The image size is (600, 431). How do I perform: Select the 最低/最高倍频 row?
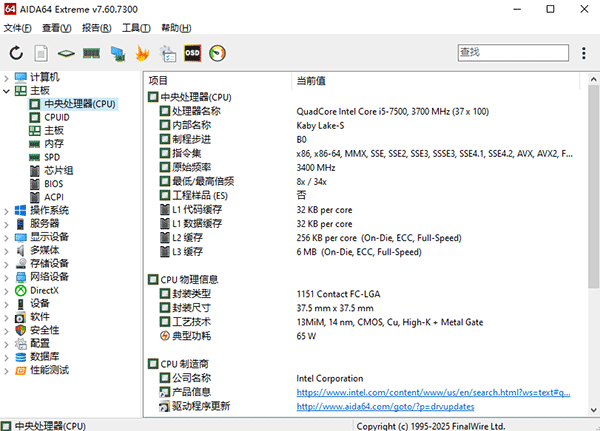[366, 181]
